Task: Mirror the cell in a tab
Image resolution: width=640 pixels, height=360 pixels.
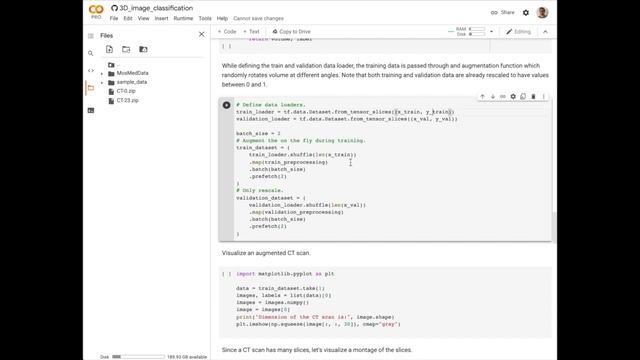Action: pyautogui.click(x=523, y=97)
